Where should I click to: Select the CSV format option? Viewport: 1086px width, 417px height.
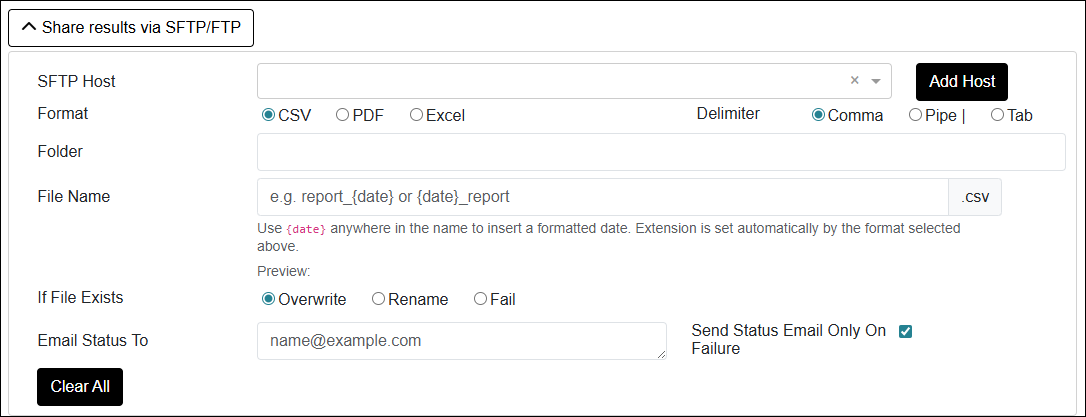(268, 115)
